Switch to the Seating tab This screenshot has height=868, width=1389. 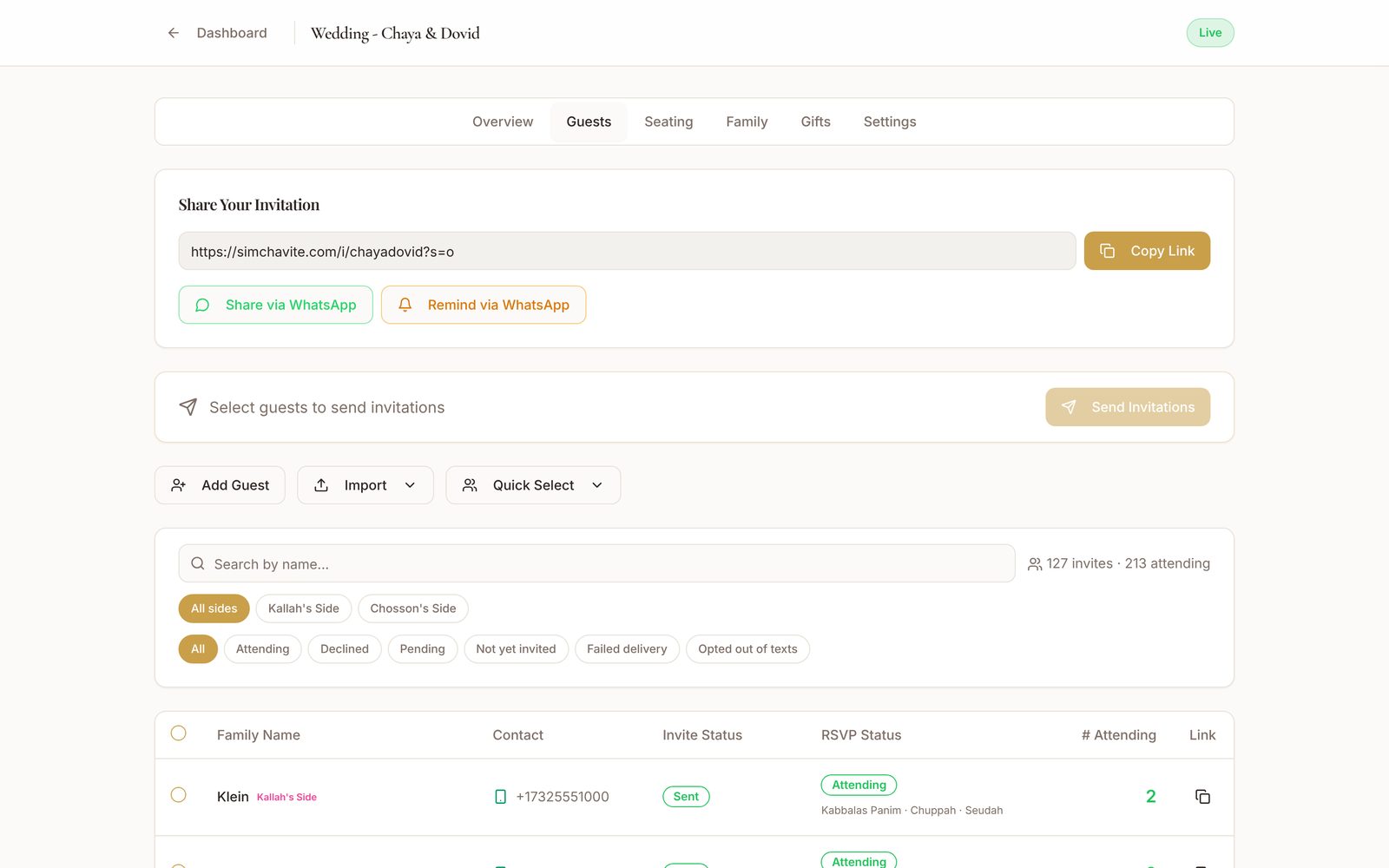click(x=668, y=122)
